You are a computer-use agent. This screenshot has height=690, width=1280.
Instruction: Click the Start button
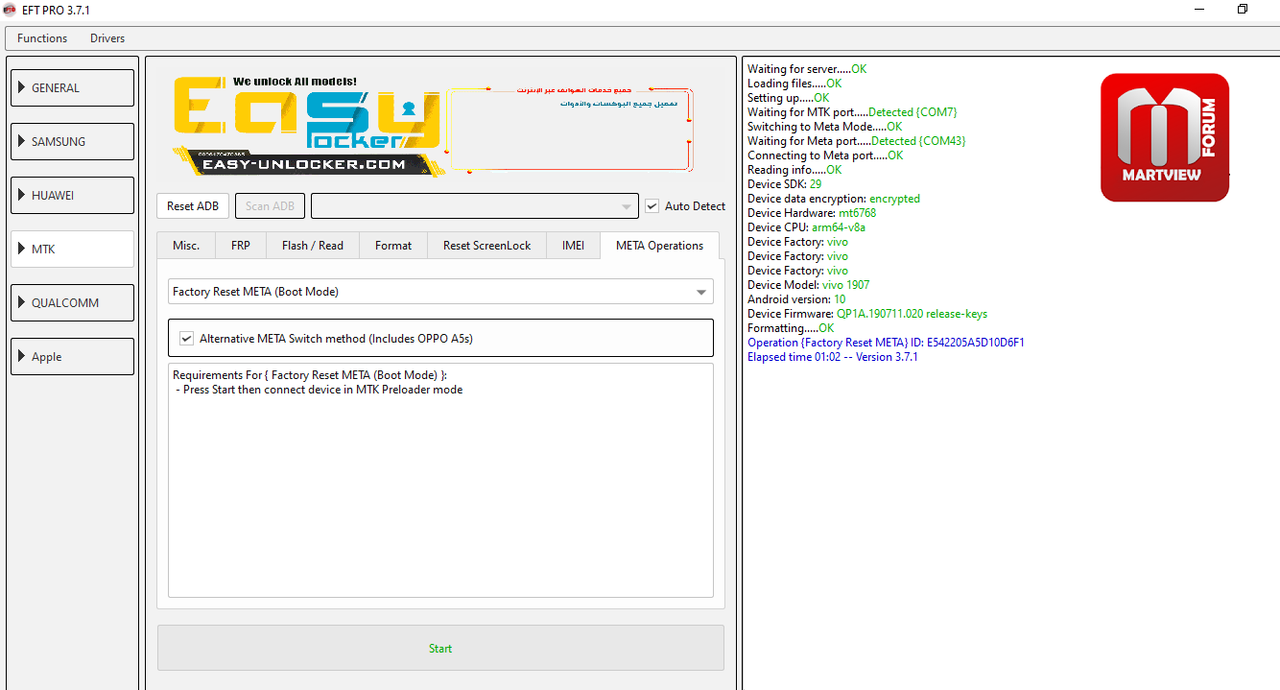tap(440, 648)
